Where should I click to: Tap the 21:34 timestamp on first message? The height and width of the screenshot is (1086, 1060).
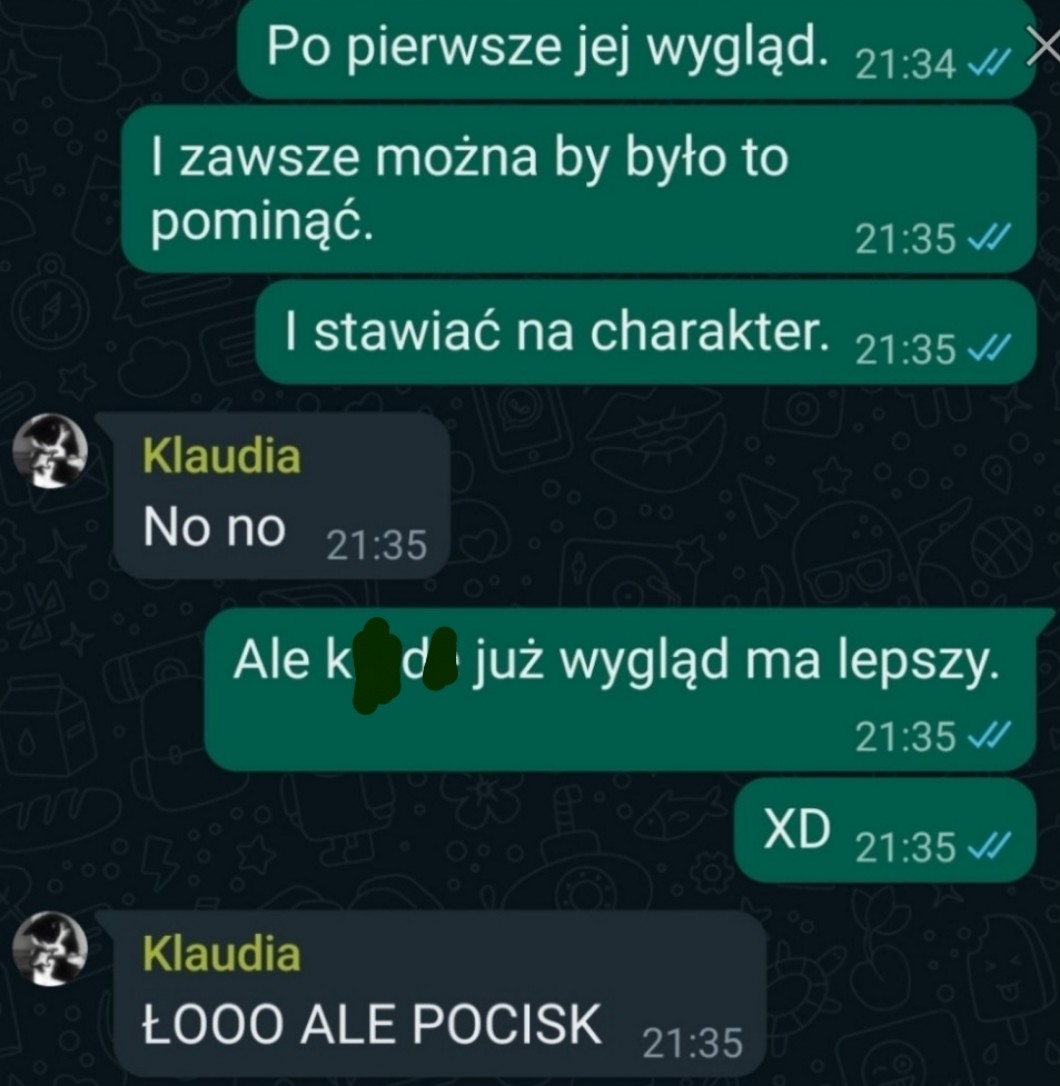pos(906,66)
